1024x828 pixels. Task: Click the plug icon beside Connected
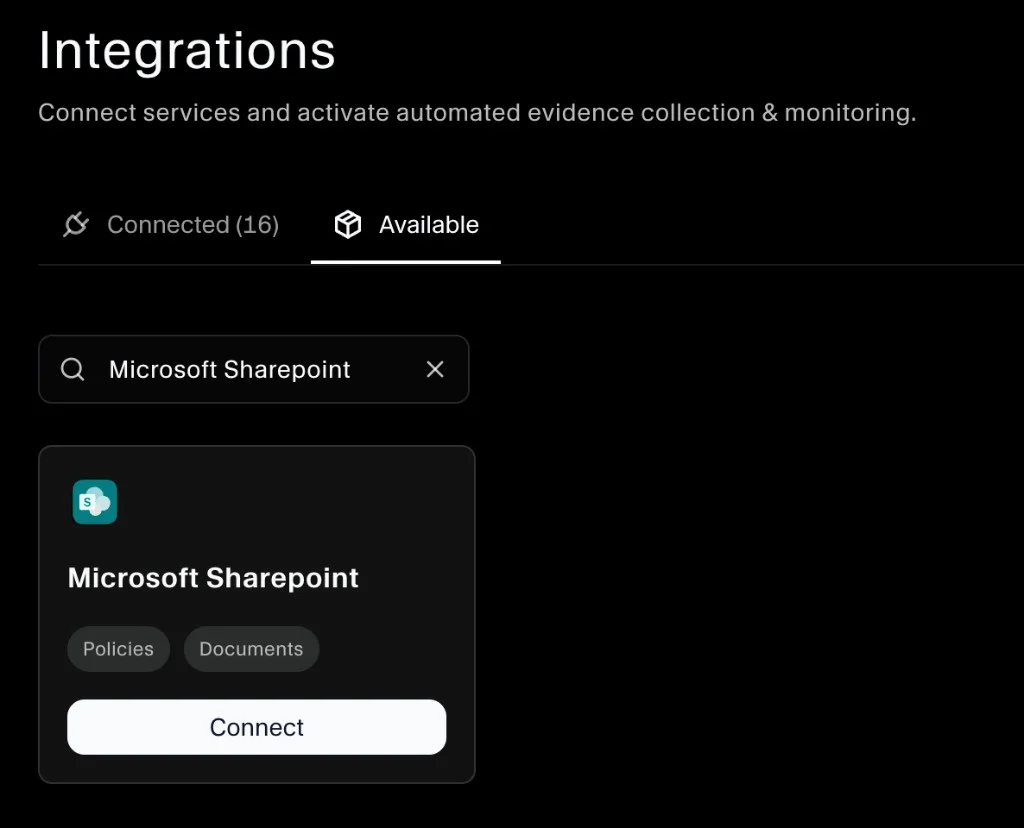(x=76, y=225)
